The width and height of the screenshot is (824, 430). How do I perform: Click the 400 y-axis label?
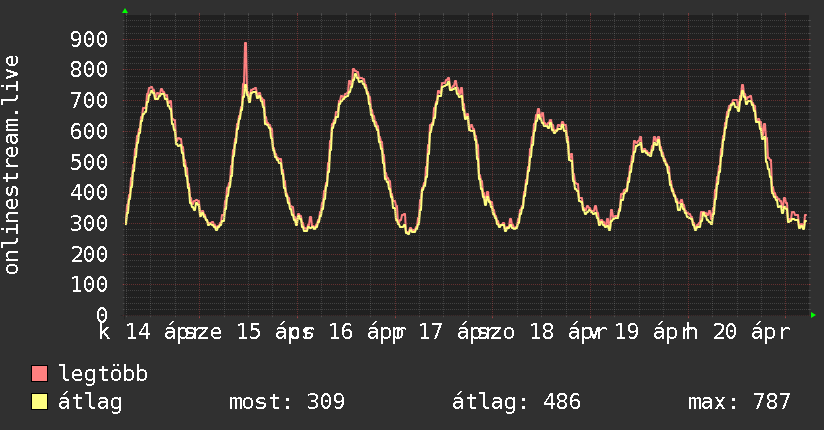click(89, 192)
